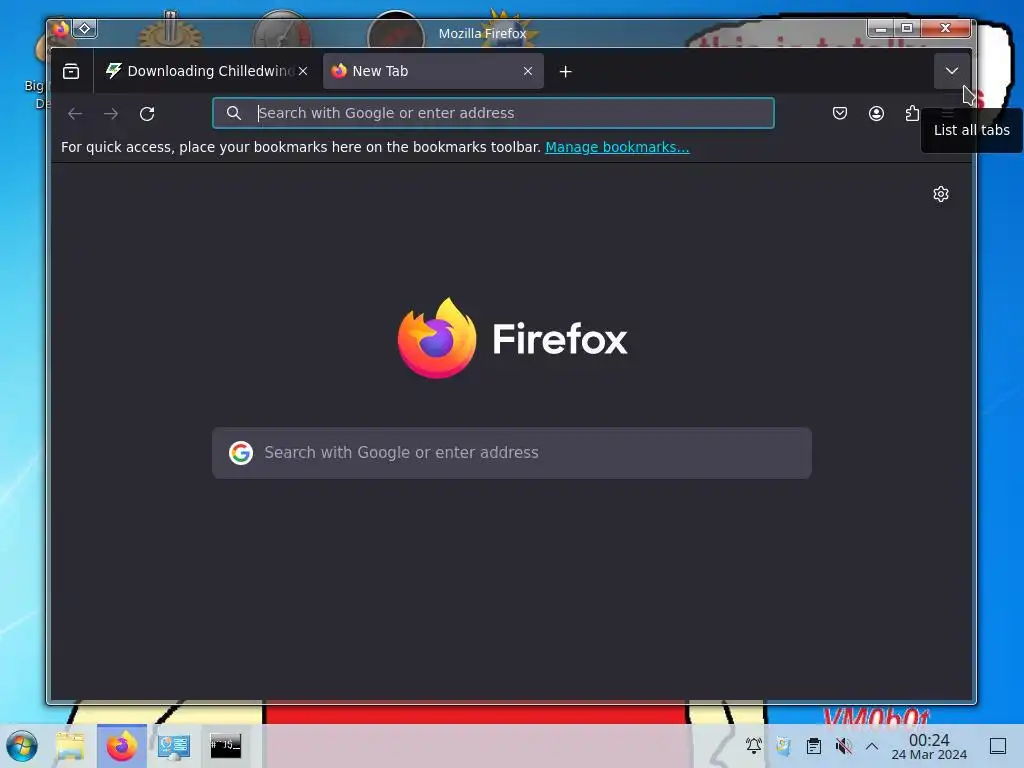This screenshot has width=1024, height=768.
Task: Open the clock showing 00:24
Action: pyautogui.click(x=929, y=746)
